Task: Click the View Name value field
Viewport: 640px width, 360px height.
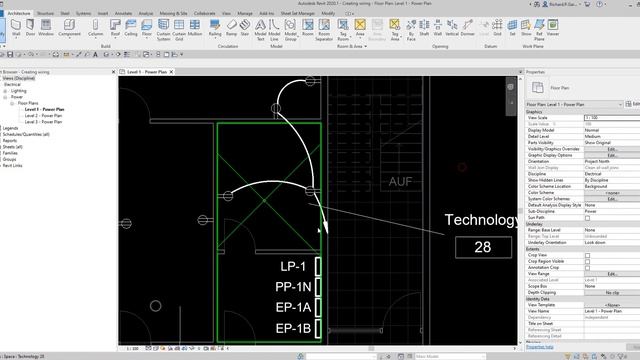Action: click(612, 311)
